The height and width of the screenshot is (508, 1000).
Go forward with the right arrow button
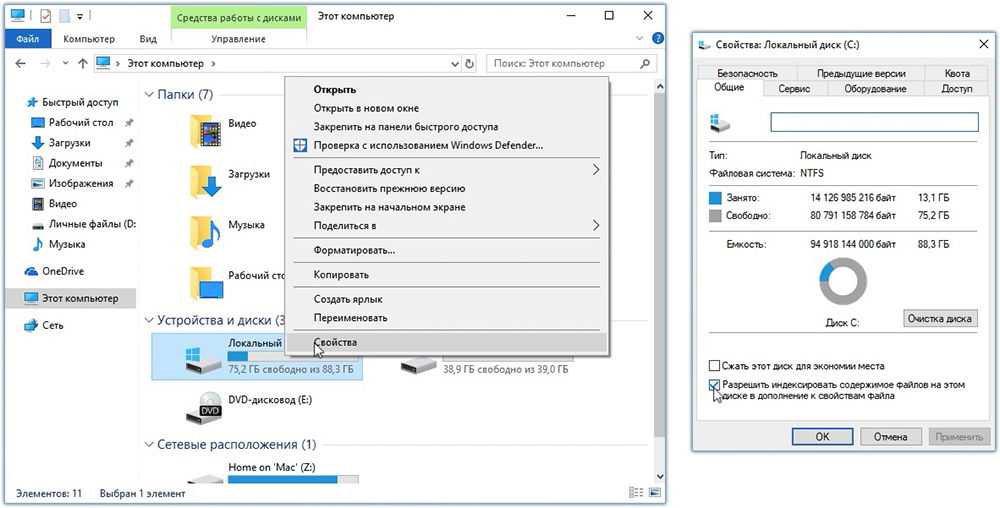pos(45,64)
